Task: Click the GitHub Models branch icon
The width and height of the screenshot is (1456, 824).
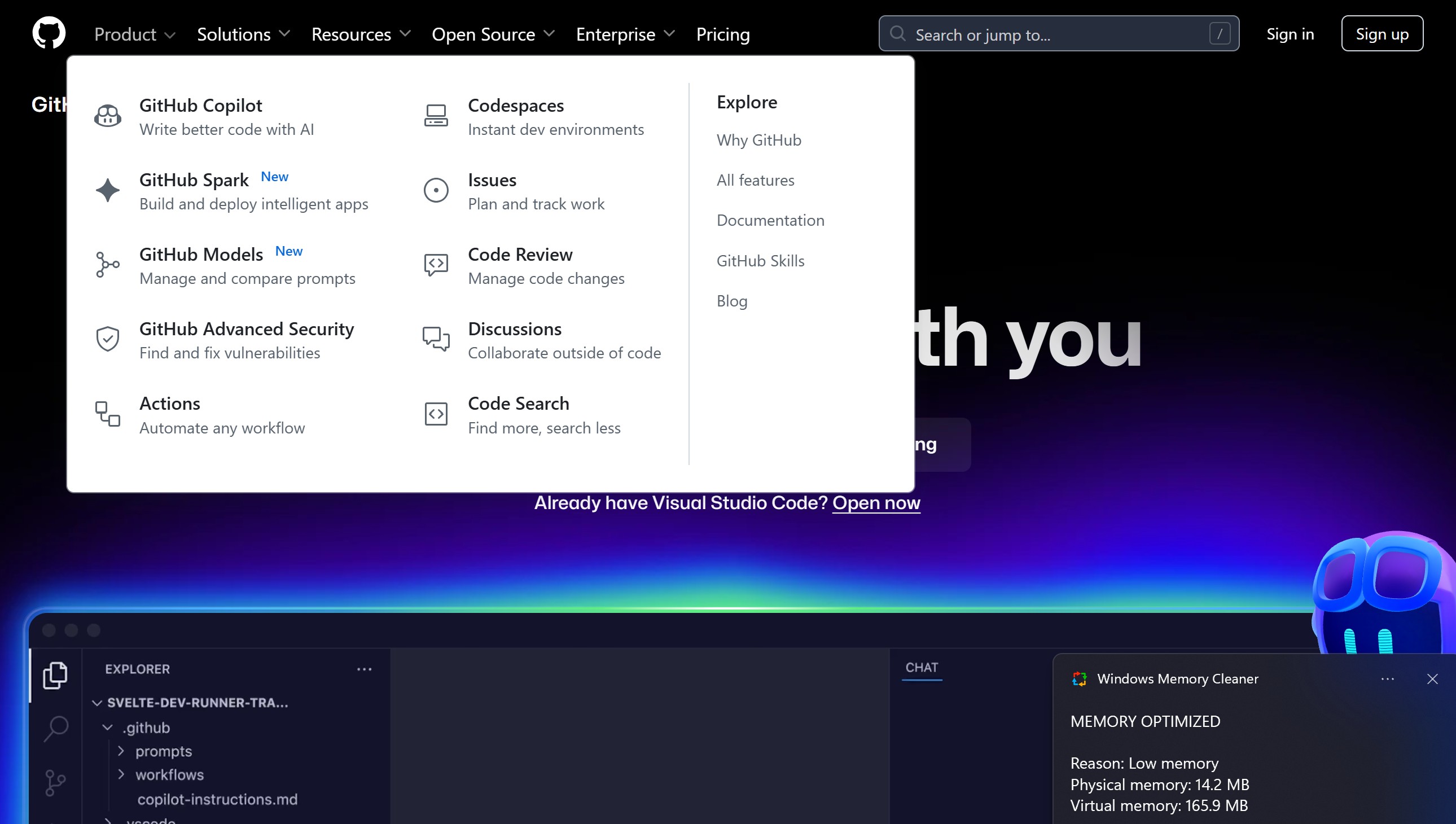Action: pyautogui.click(x=108, y=265)
